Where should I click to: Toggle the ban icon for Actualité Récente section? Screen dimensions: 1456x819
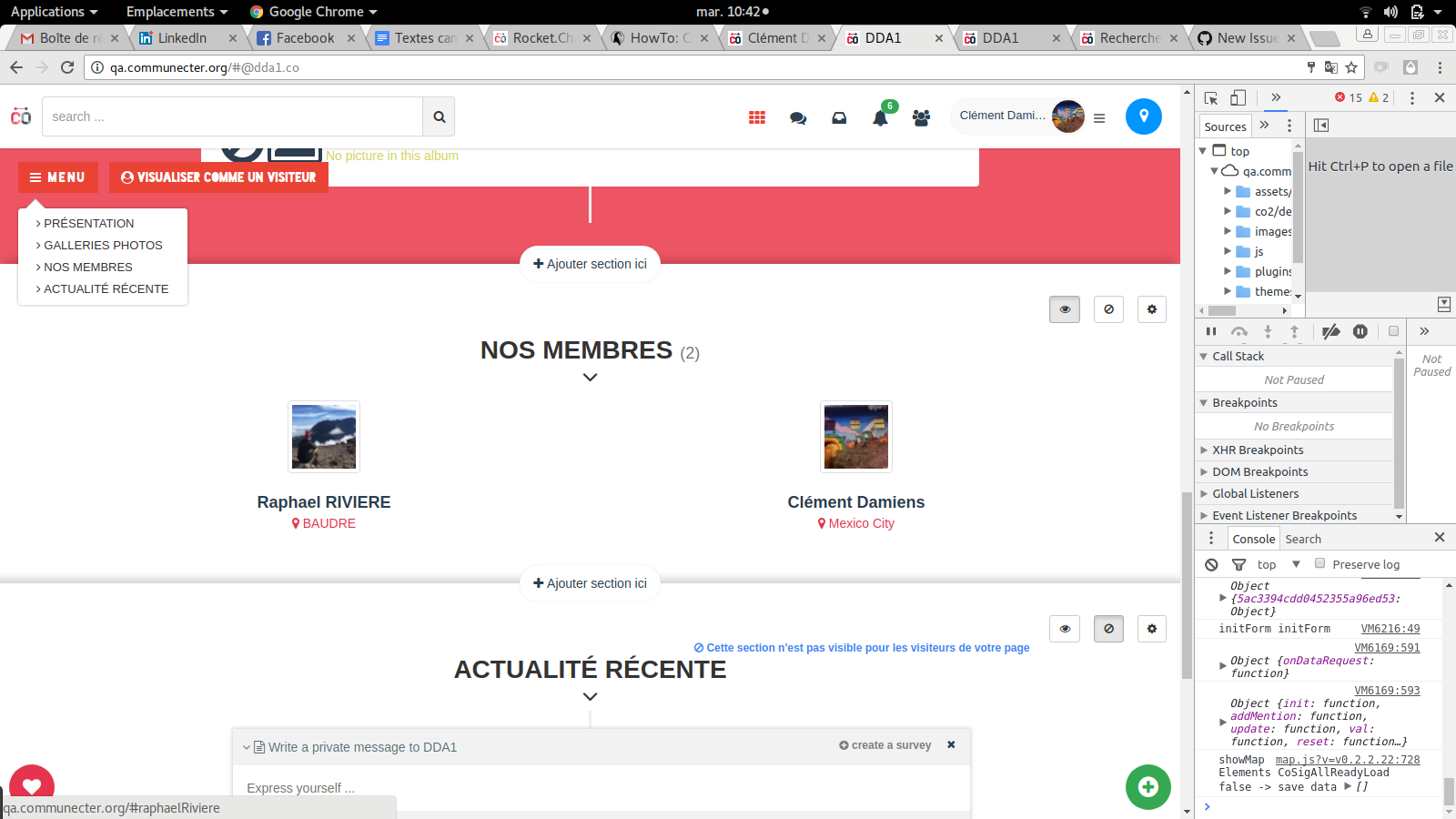pos(1108,629)
